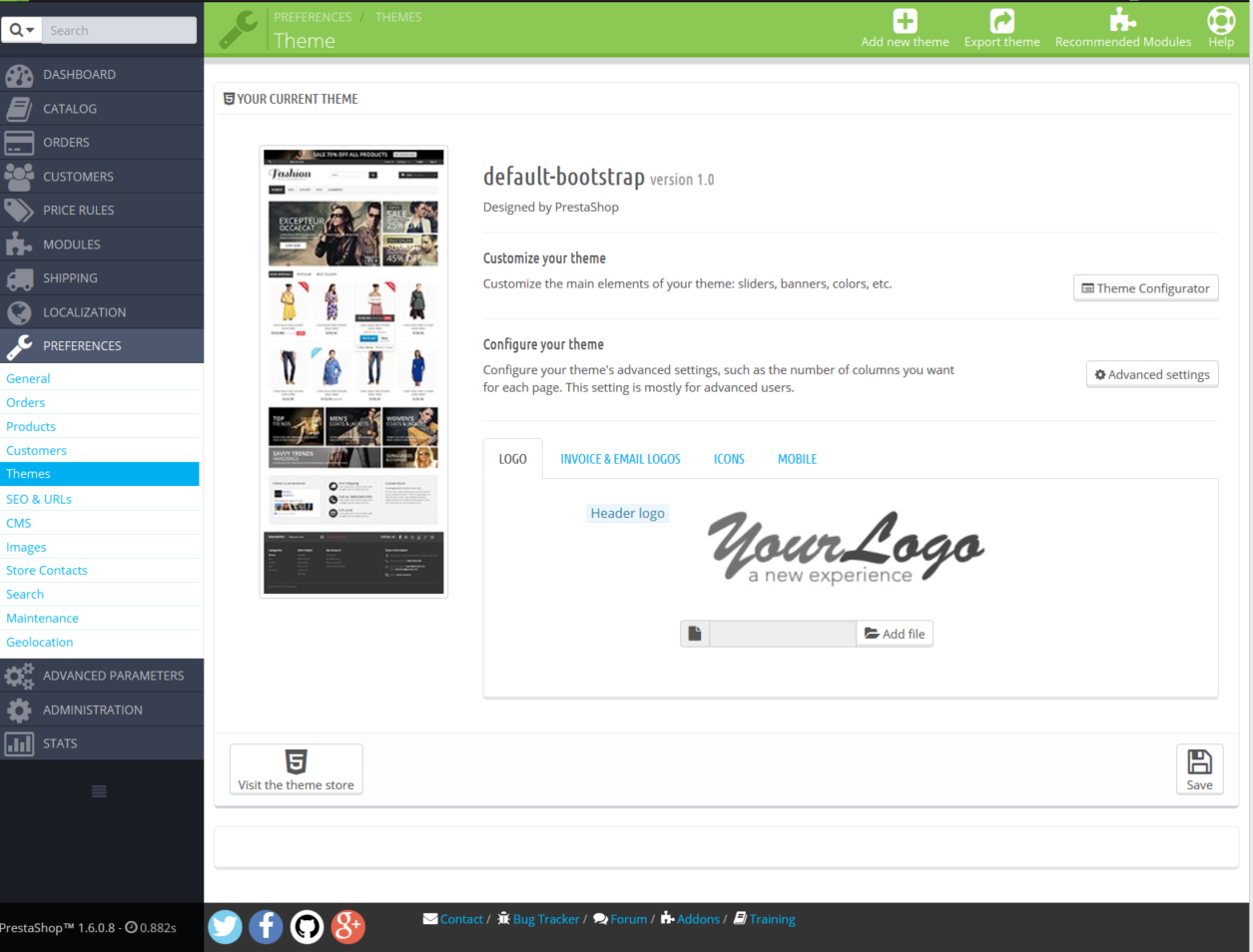This screenshot has height=952, width=1253.
Task: Select the Logo tab
Action: [513, 459]
